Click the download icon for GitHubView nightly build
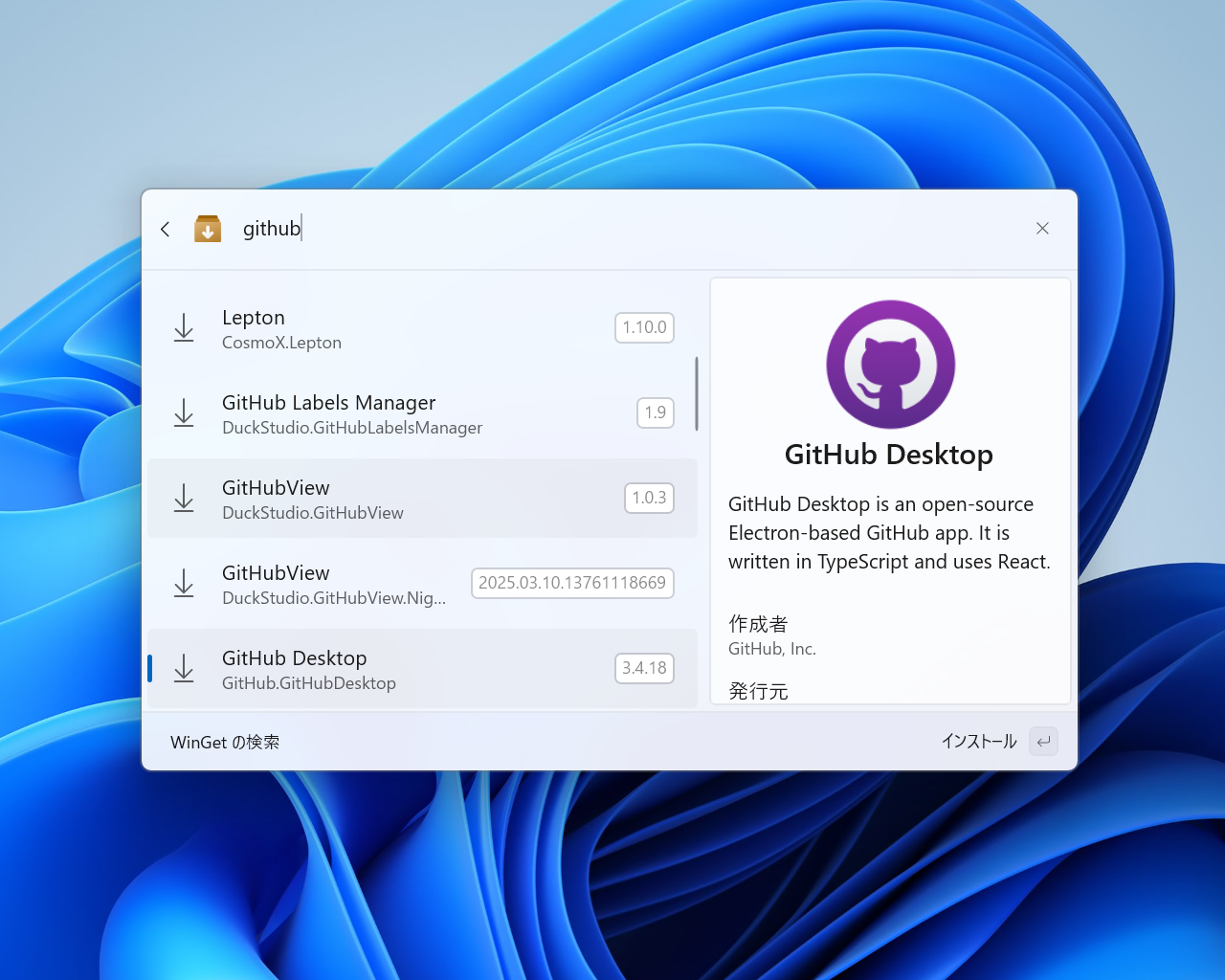Screen dimensions: 1225x980 click(184, 584)
